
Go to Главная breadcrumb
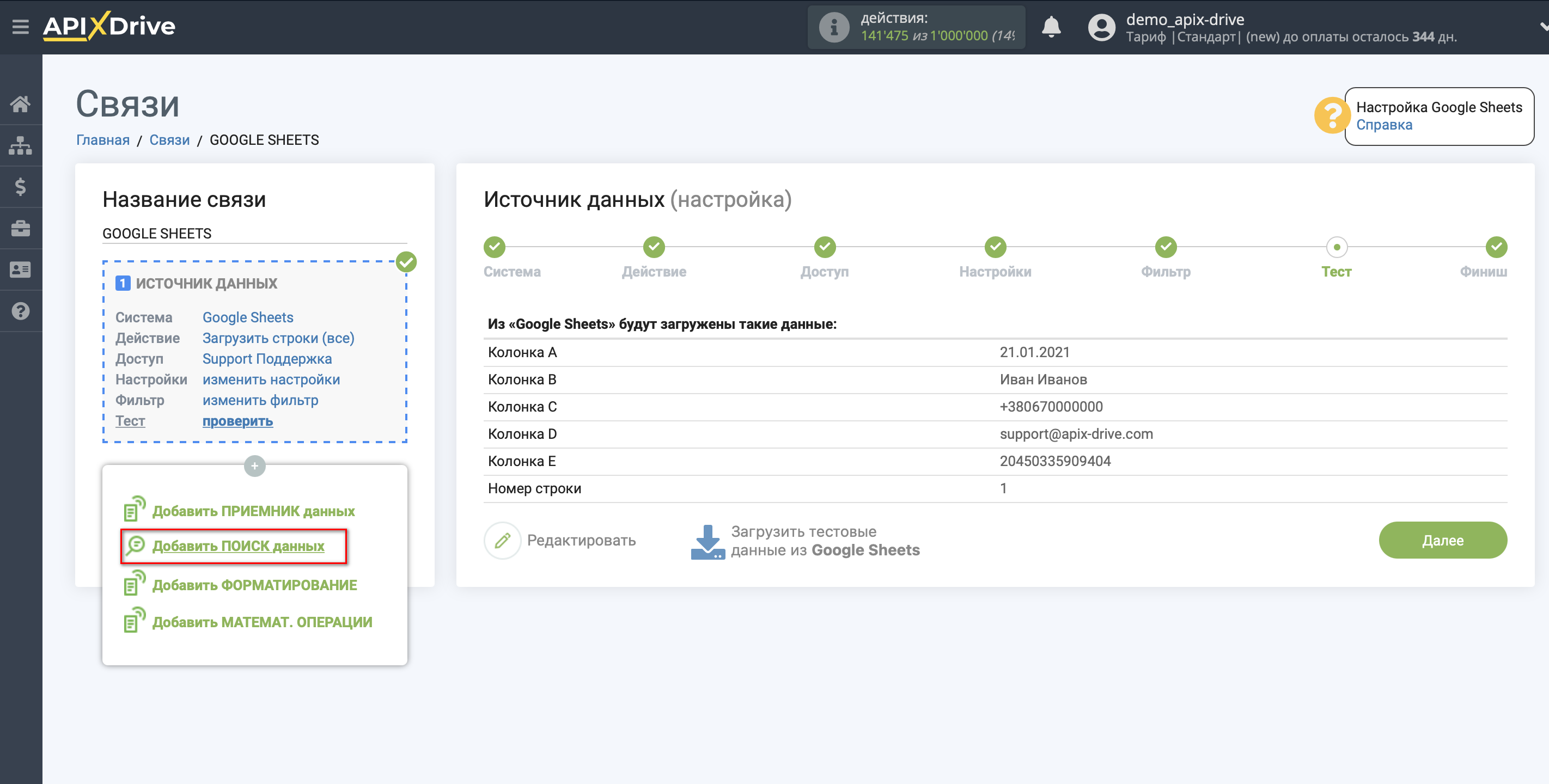pos(103,140)
